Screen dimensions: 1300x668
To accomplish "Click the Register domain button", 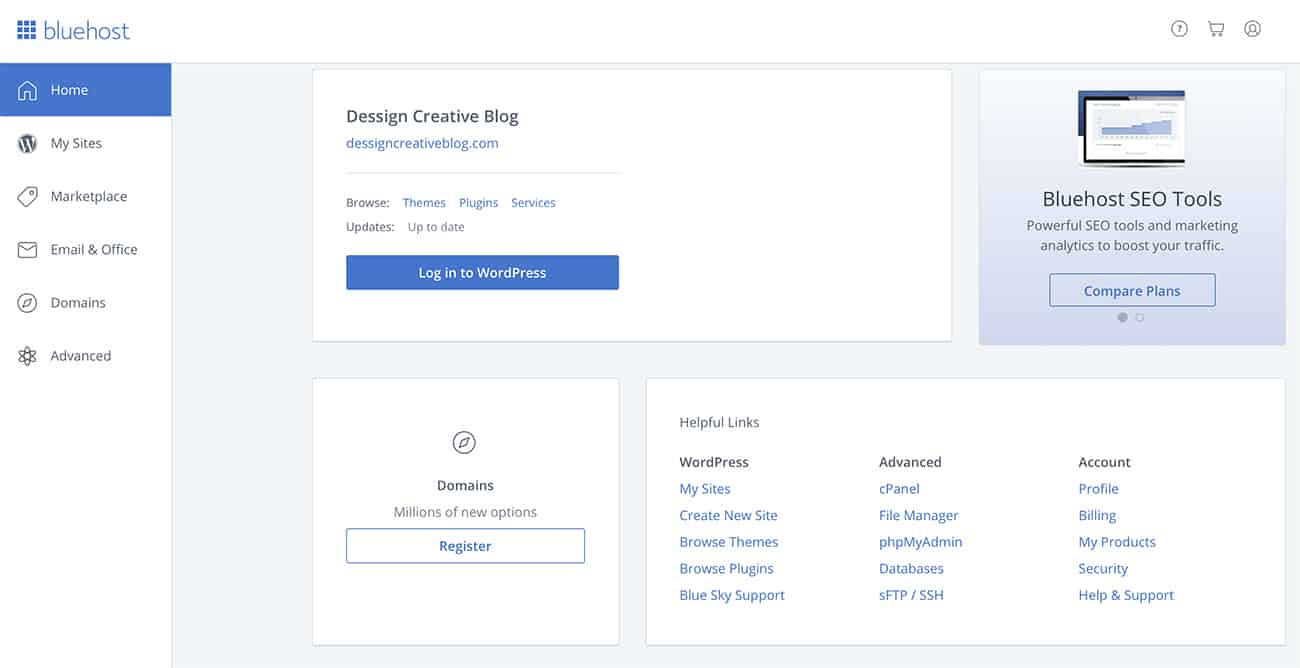I will 465,546.
